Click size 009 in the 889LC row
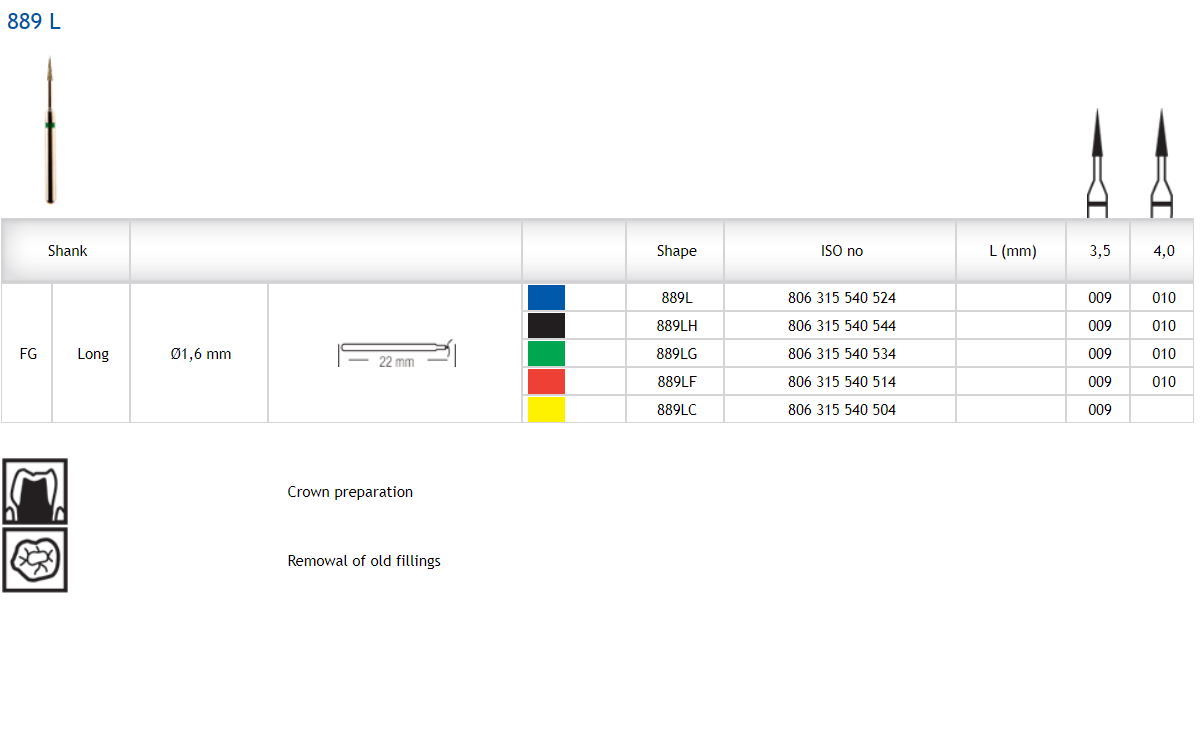 1099,410
